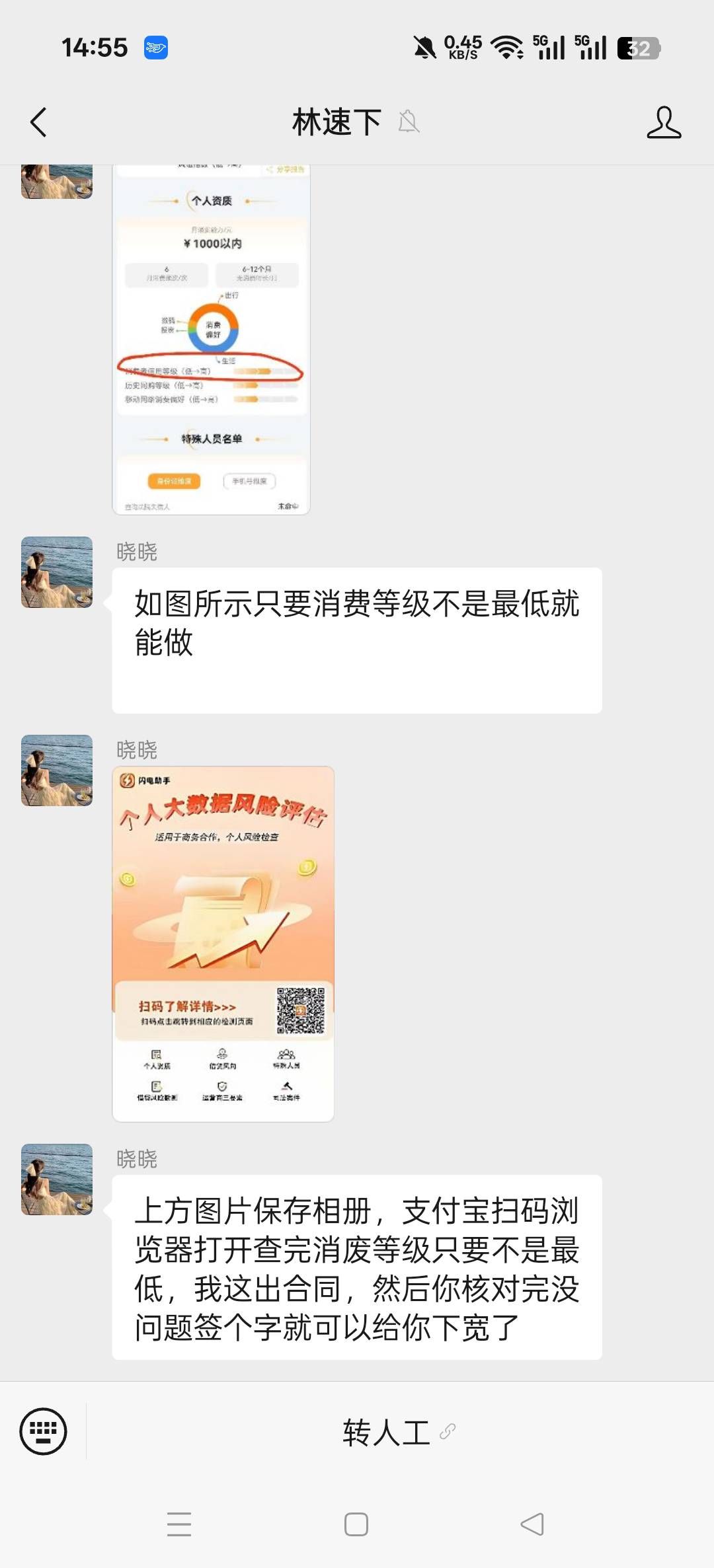This screenshot has height=1568, width=714.
Task: Tap Android recent apps navigation button
Action: pos(179,1524)
